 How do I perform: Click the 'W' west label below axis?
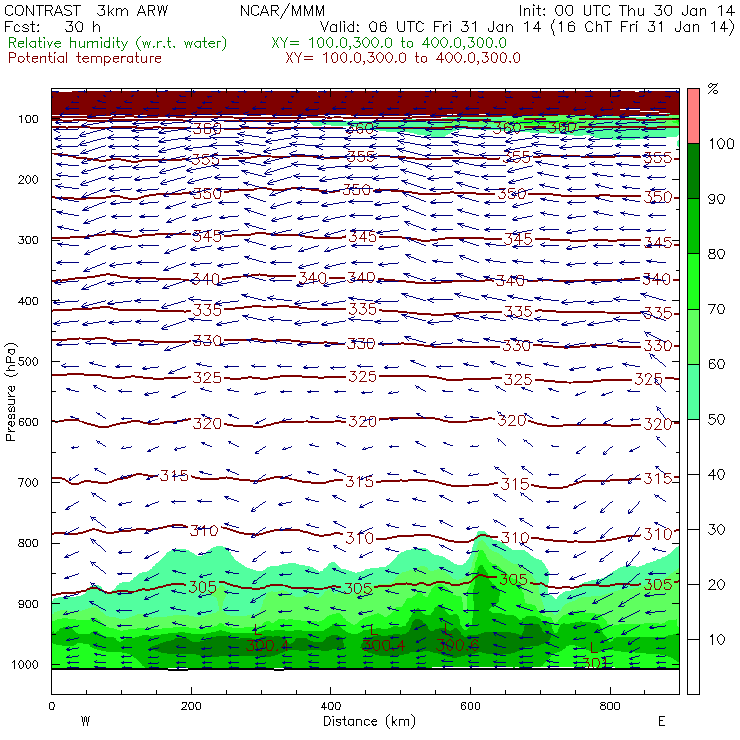85,721
